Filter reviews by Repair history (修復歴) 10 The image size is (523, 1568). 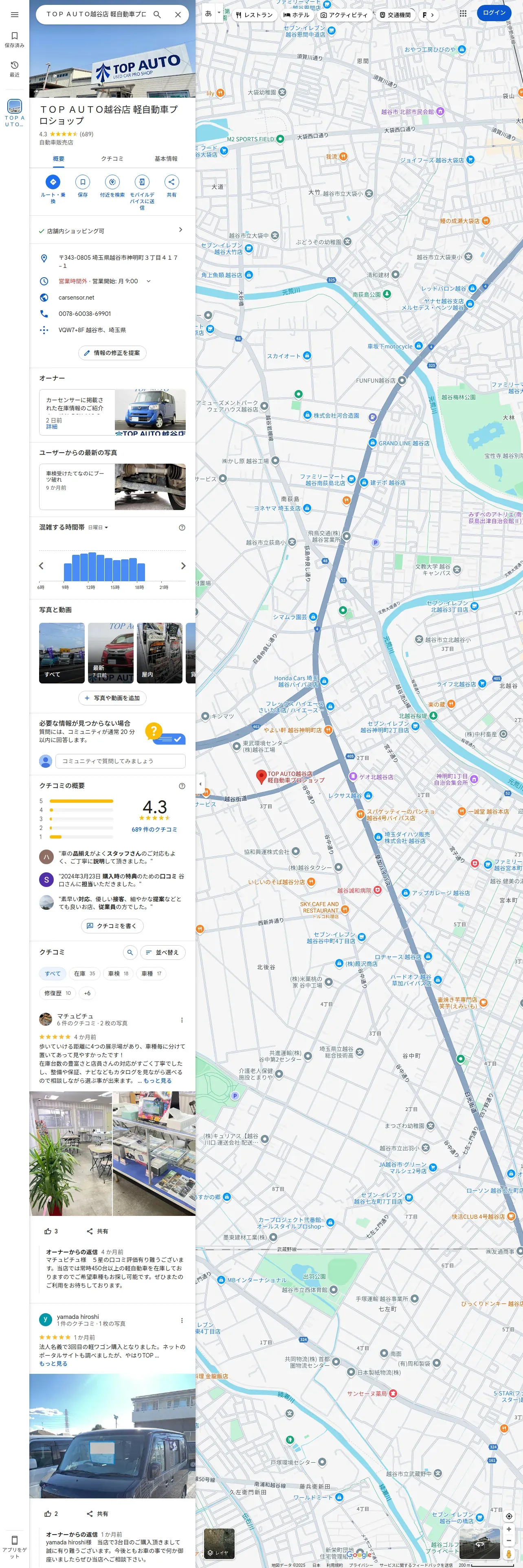pyautogui.click(x=58, y=993)
